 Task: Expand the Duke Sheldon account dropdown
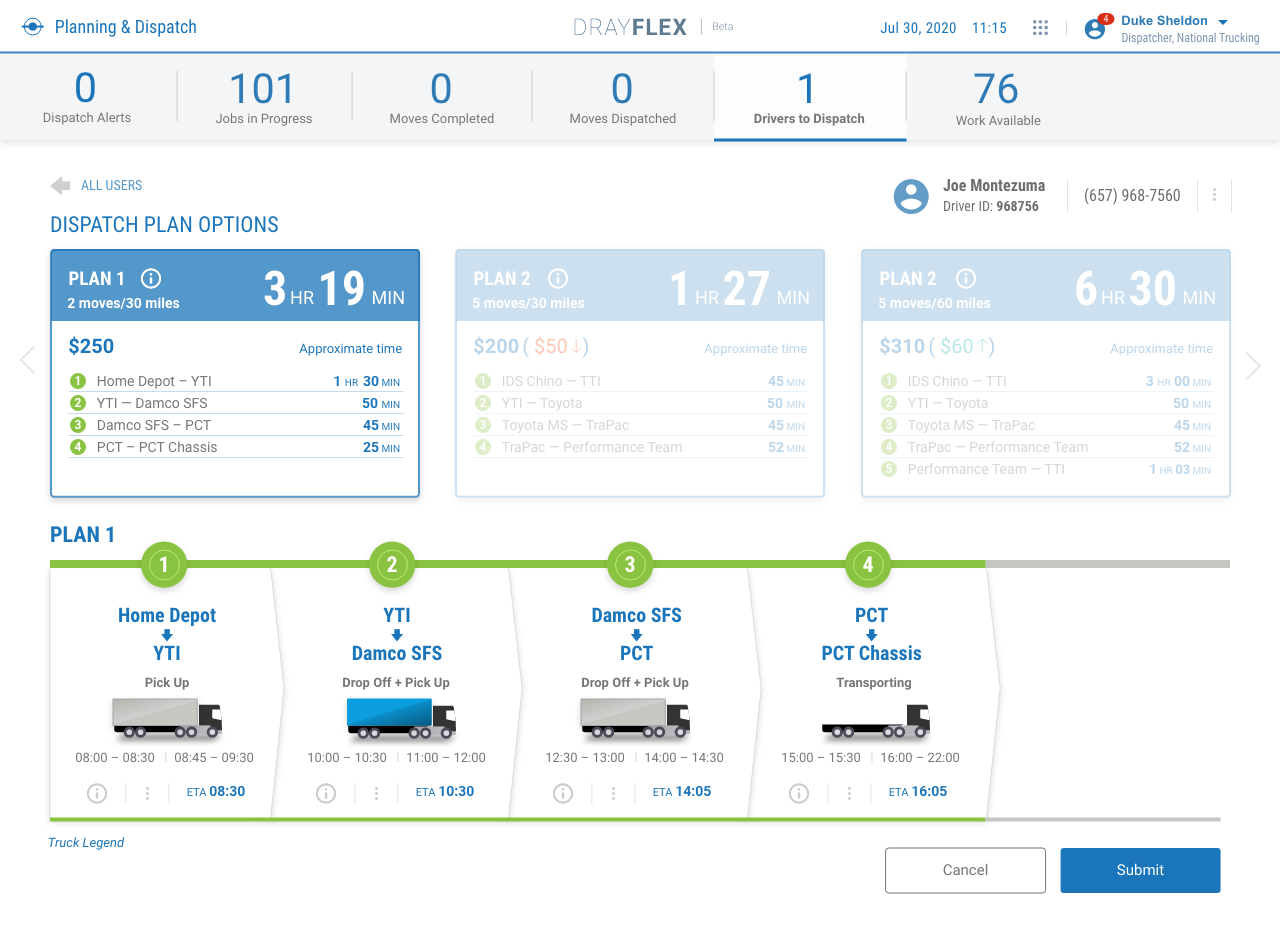click(1222, 22)
